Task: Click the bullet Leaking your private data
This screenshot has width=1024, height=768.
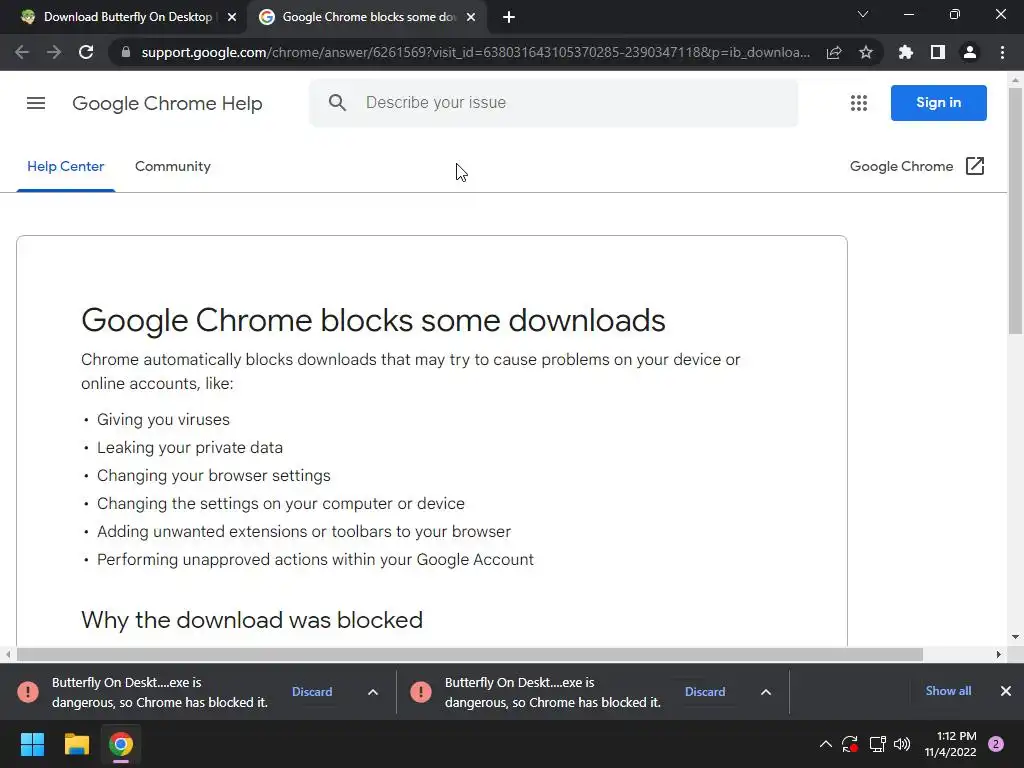Action: [x=190, y=447]
